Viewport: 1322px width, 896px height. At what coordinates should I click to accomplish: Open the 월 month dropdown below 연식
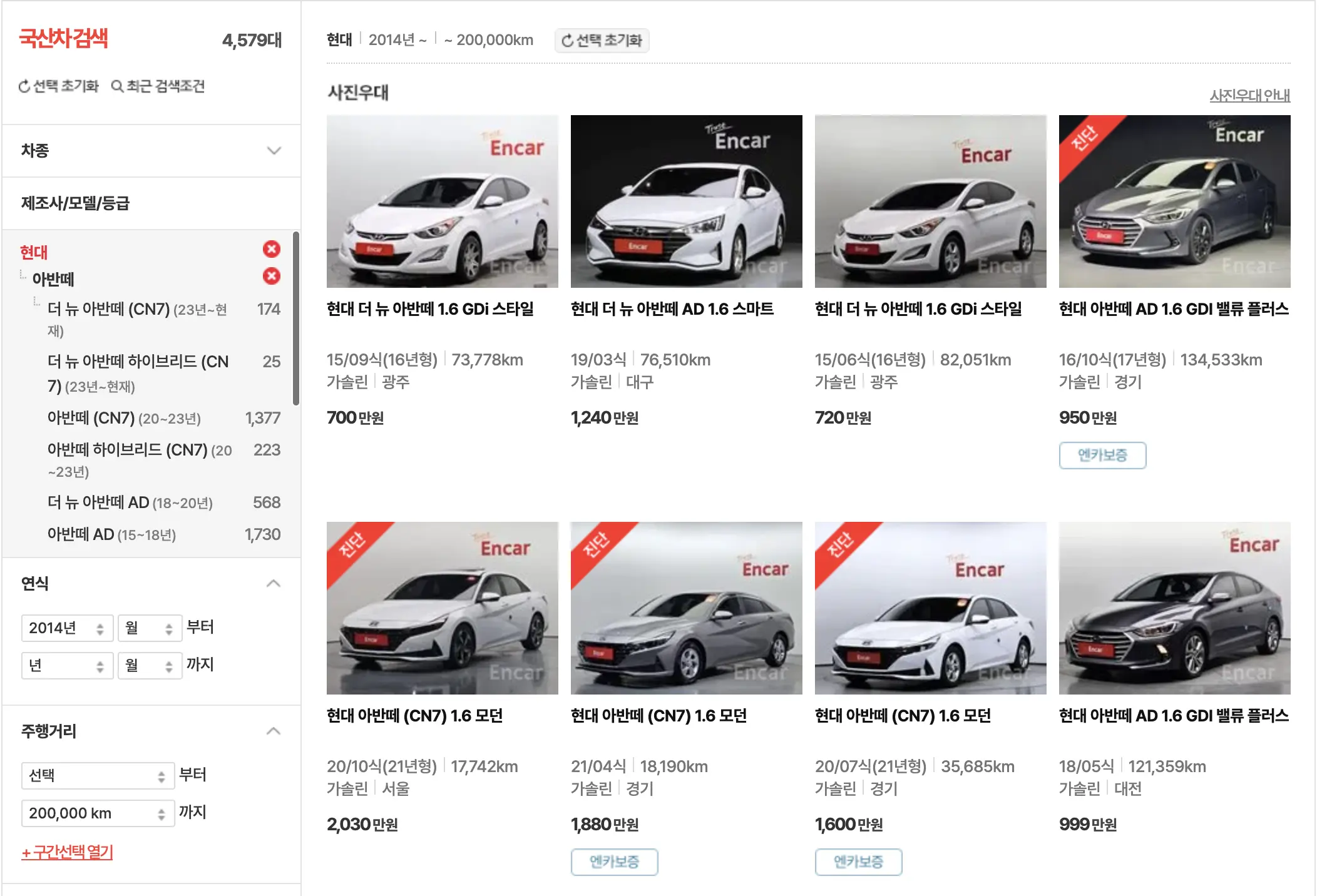coord(150,628)
